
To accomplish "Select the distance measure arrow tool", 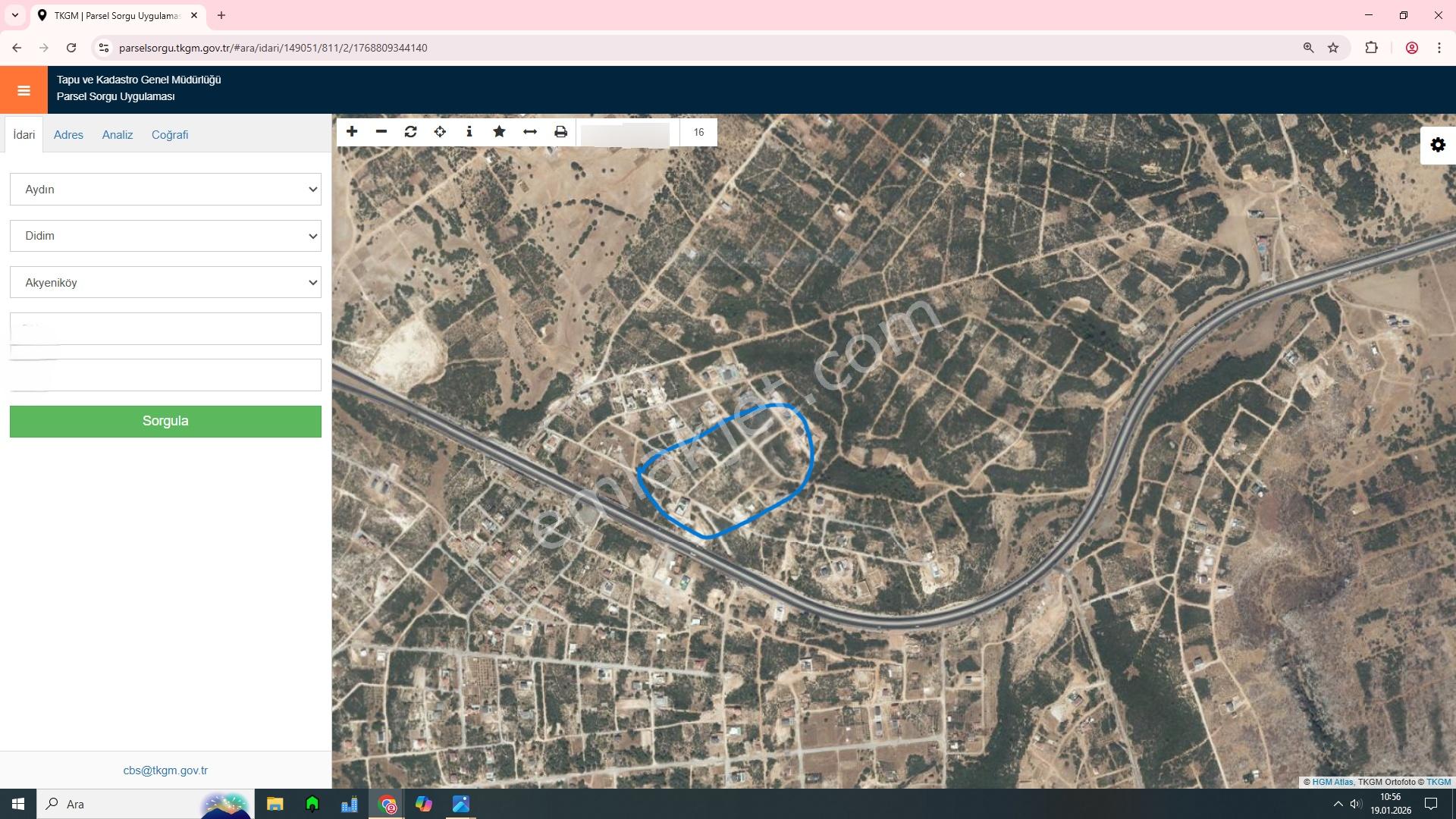I will point(530,132).
